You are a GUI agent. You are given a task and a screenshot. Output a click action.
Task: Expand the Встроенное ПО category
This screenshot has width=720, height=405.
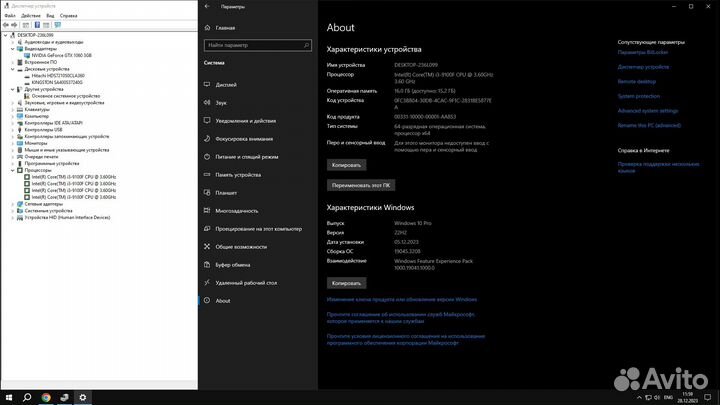click(x=13, y=62)
